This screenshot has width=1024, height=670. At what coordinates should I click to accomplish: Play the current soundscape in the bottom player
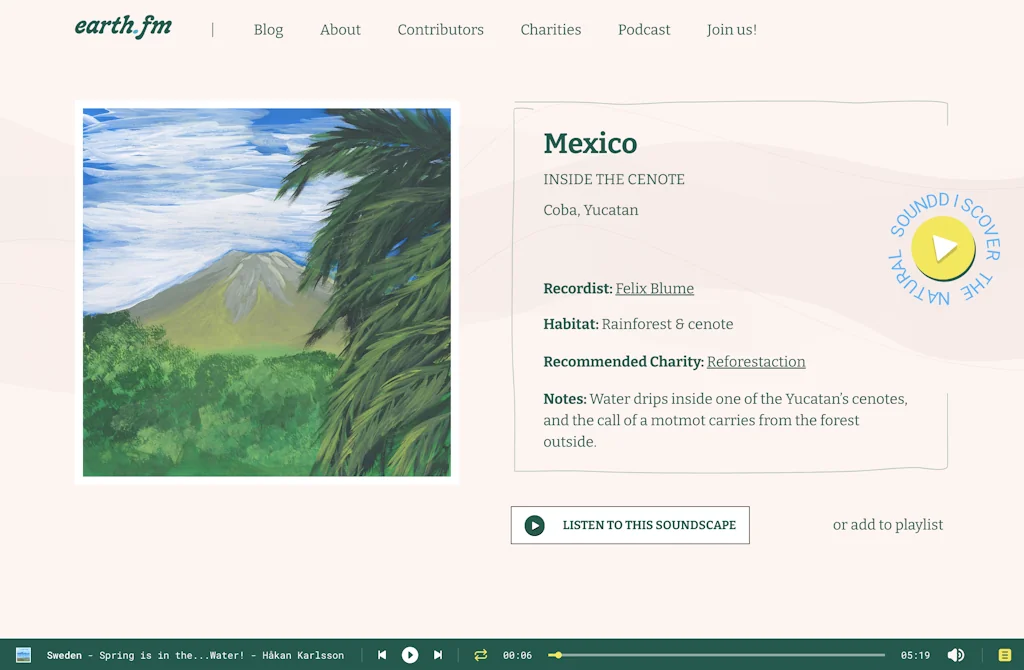(x=410, y=655)
